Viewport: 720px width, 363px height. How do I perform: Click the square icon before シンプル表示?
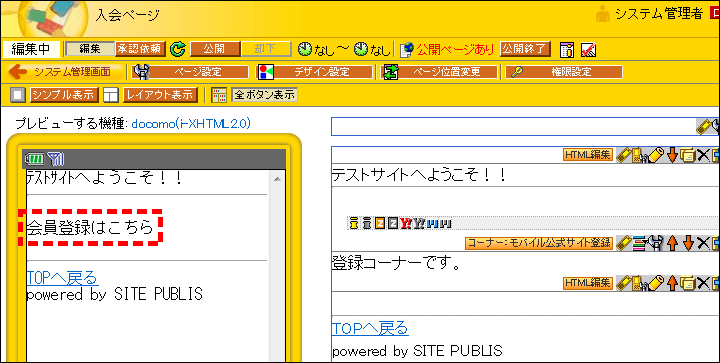pyautogui.click(x=18, y=95)
